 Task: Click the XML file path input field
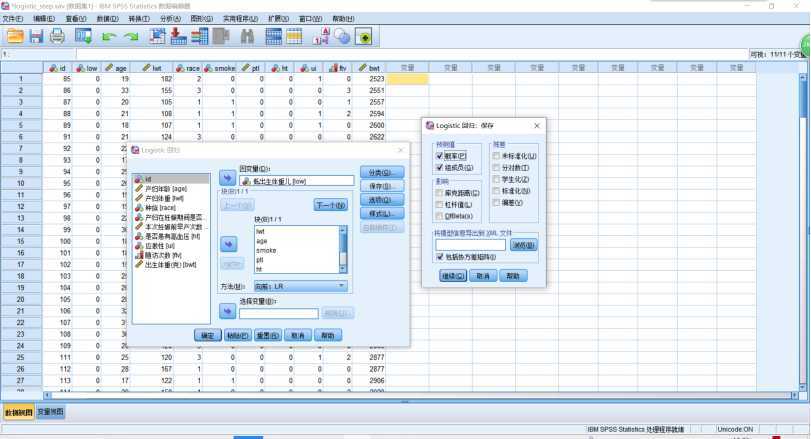point(471,244)
